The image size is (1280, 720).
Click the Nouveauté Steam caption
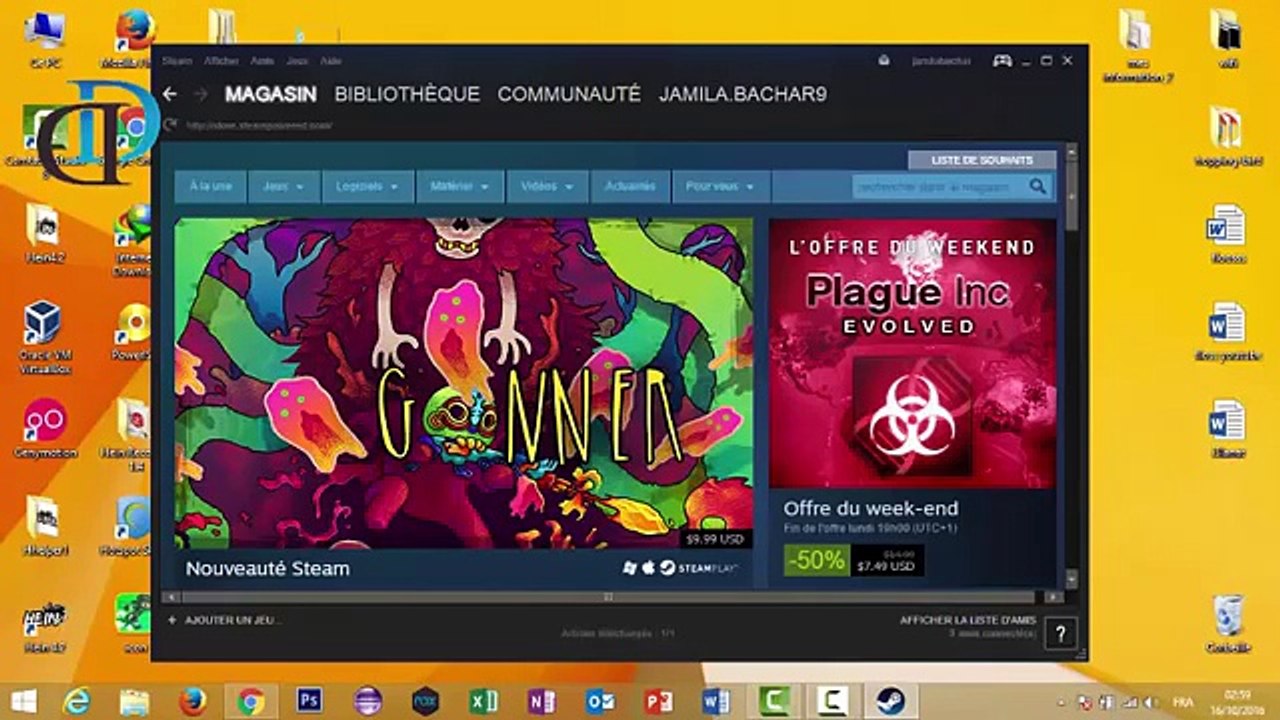click(268, 568)
